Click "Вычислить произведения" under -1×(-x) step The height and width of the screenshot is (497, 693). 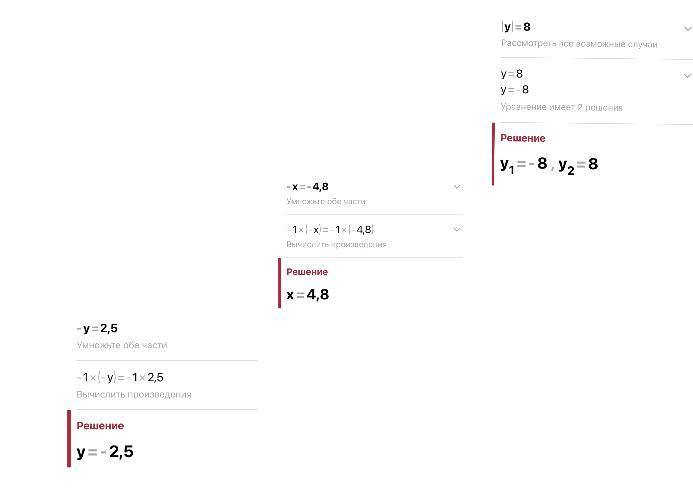[x=336, y=244]
